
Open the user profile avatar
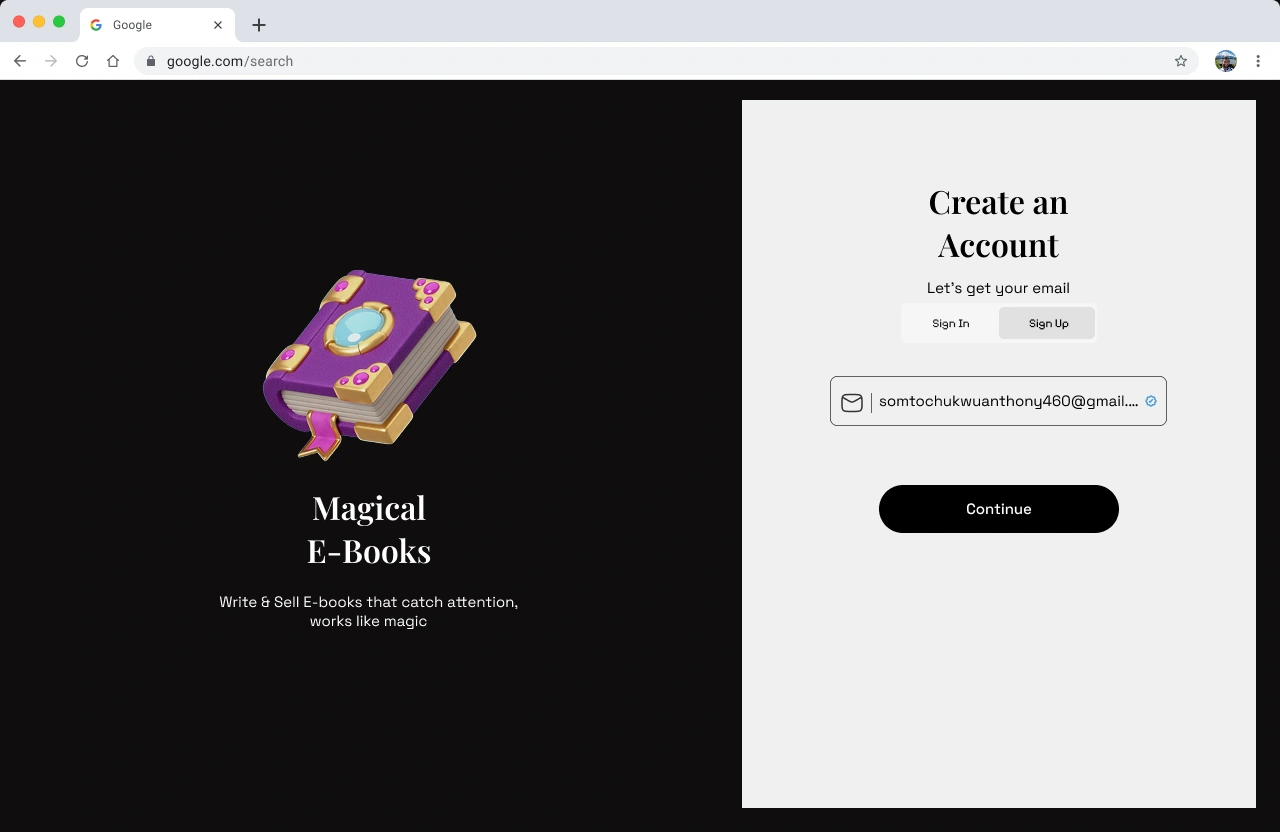pos(1226,61)
